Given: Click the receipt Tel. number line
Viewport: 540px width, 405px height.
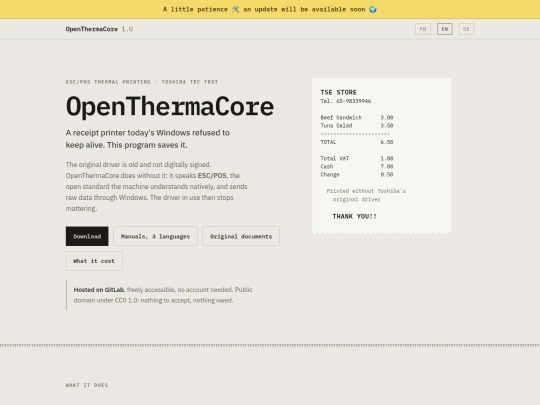Looking at the screenshot, I should click(x=346, y=101).
